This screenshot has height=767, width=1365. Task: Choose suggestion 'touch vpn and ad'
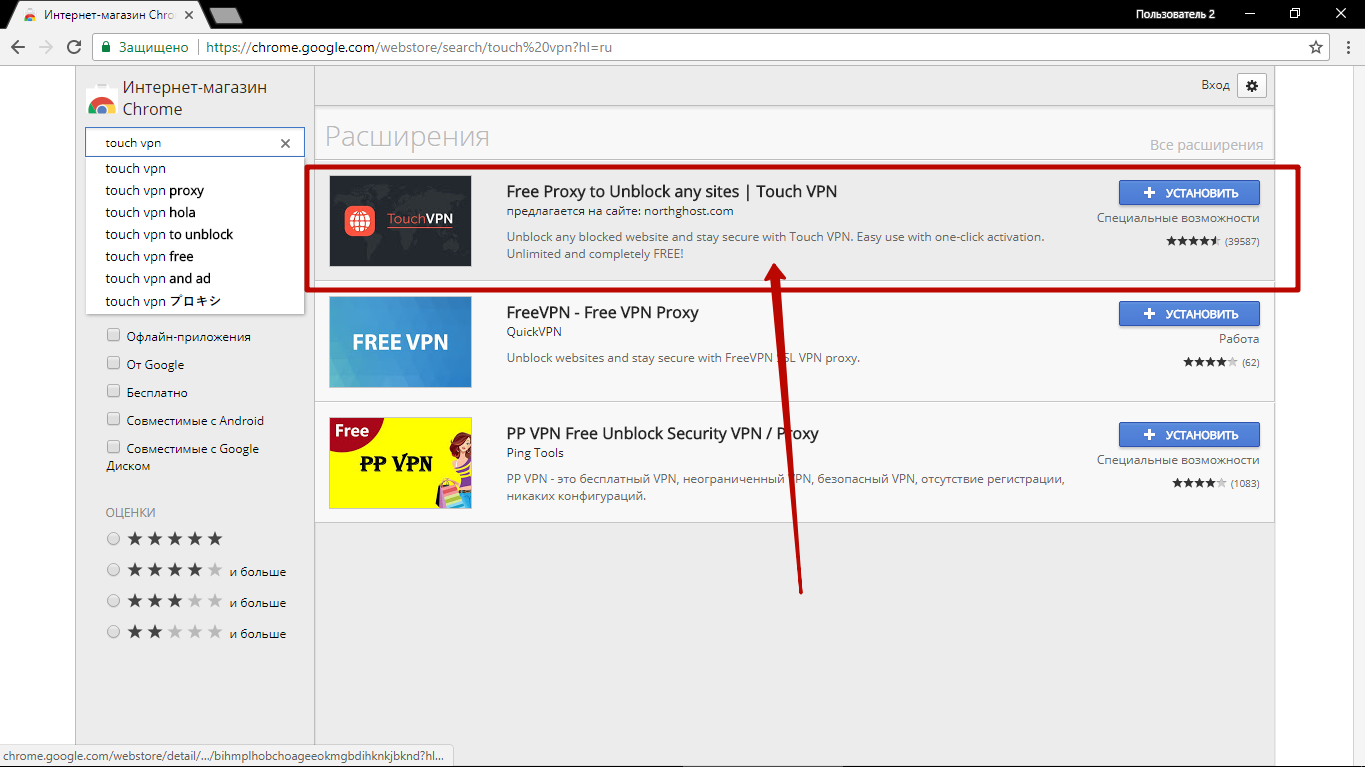click(x=195, y=279)
